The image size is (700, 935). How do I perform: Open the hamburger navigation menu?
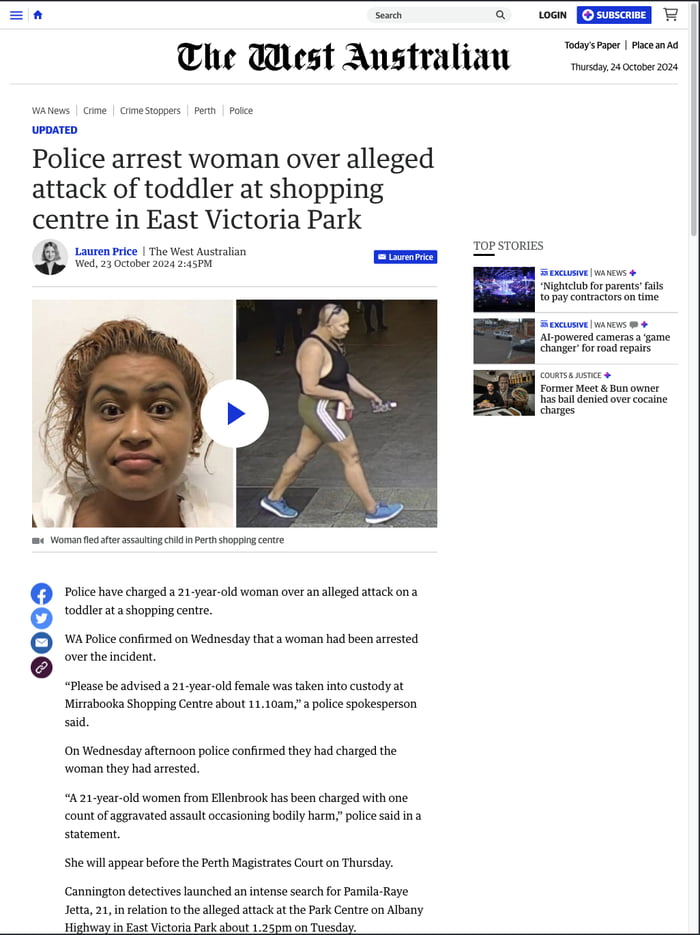point(16,15)
